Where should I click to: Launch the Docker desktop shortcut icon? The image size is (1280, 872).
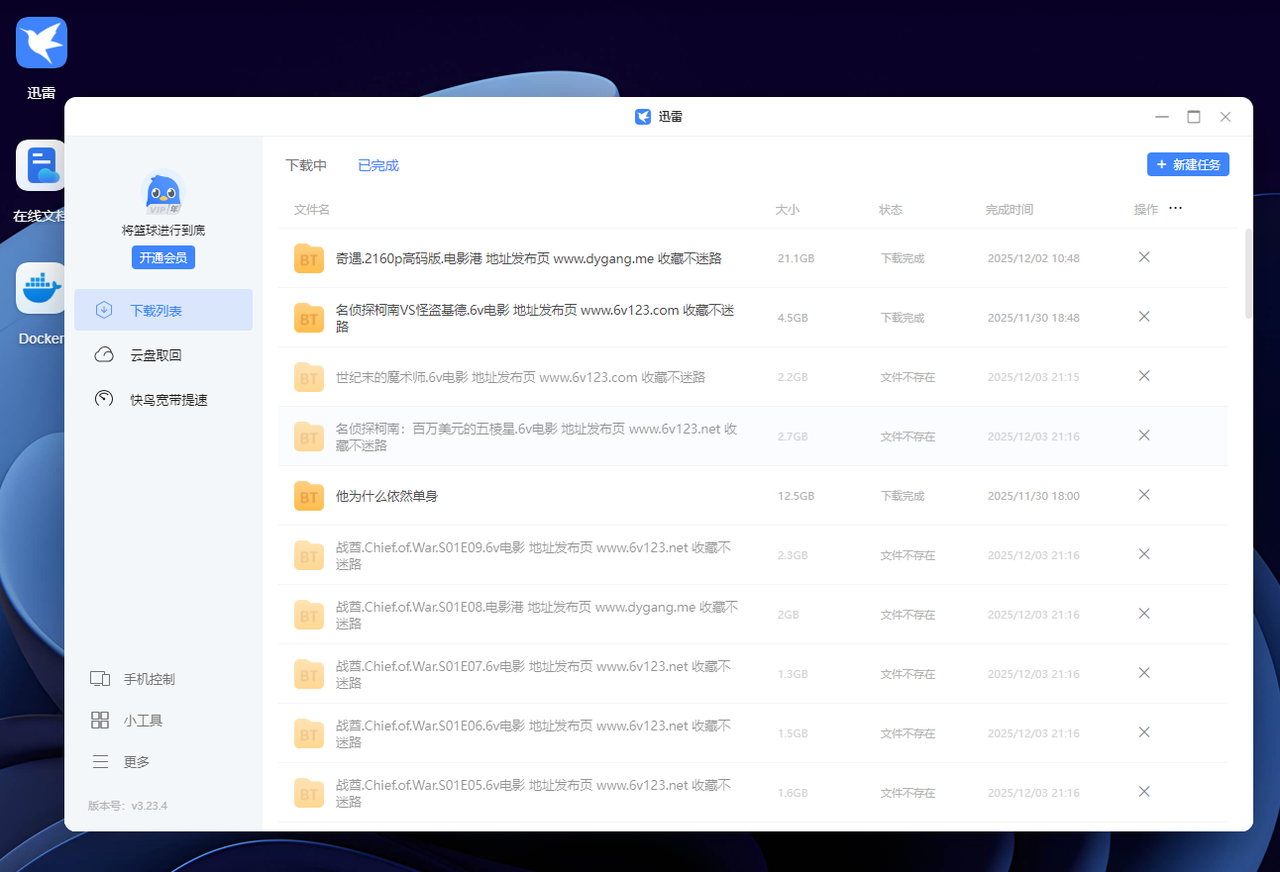click(42, 288)
